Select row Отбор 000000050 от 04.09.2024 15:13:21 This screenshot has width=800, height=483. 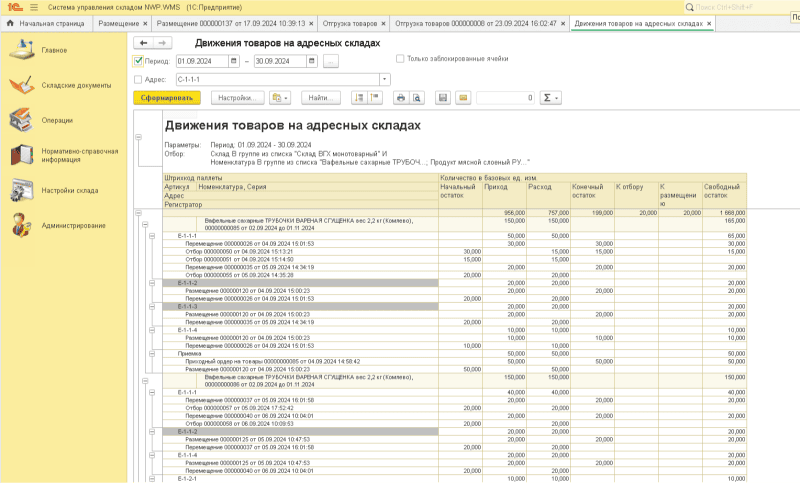pos(301,251)
